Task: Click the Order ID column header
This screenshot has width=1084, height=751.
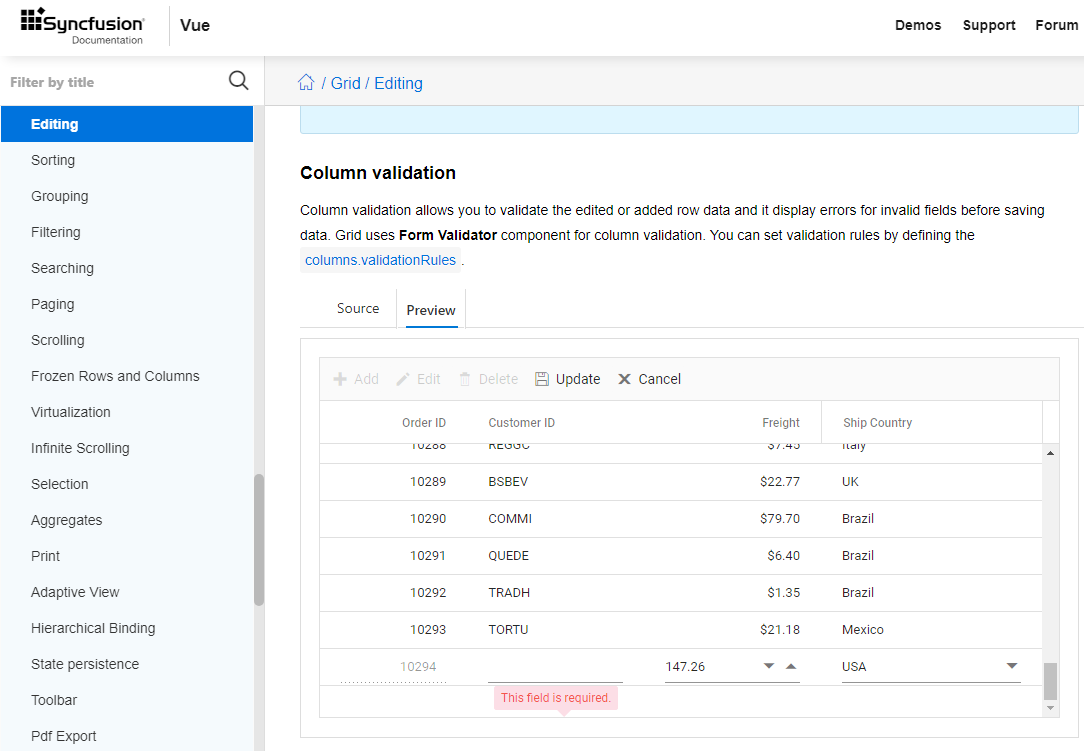Action: click(x=424, y=422)
